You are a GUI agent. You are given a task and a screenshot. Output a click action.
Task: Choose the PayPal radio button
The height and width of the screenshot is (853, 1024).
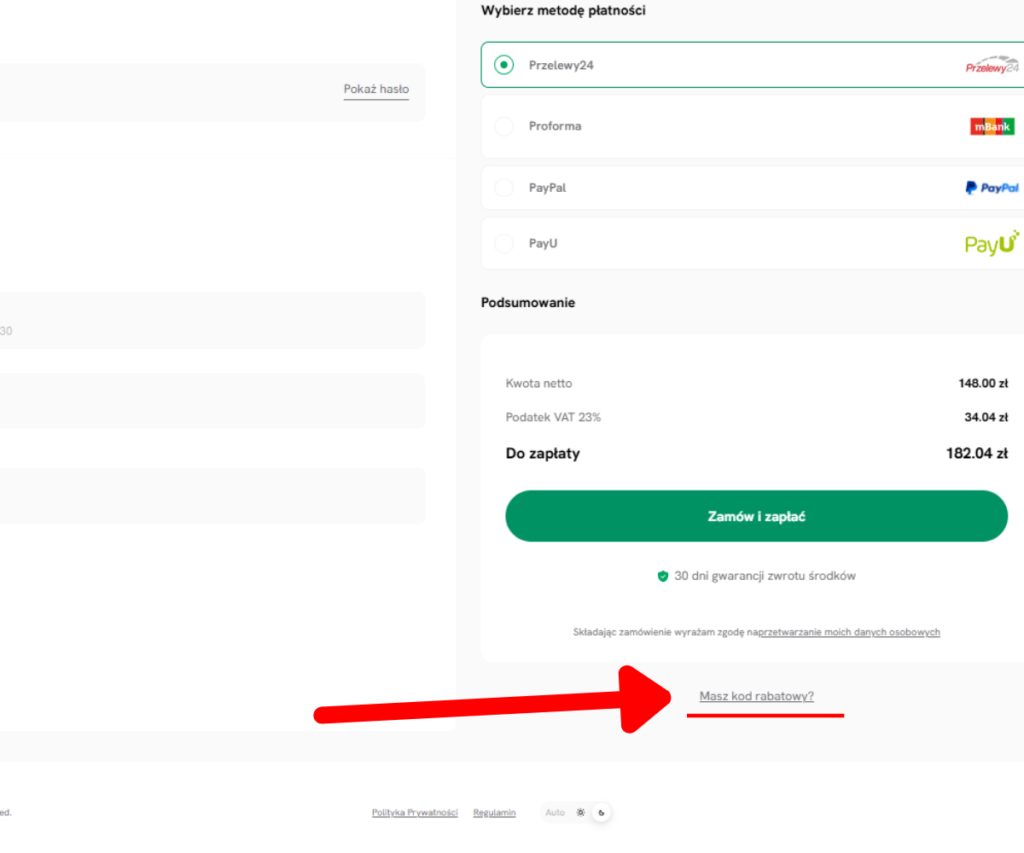click(504, 187)
